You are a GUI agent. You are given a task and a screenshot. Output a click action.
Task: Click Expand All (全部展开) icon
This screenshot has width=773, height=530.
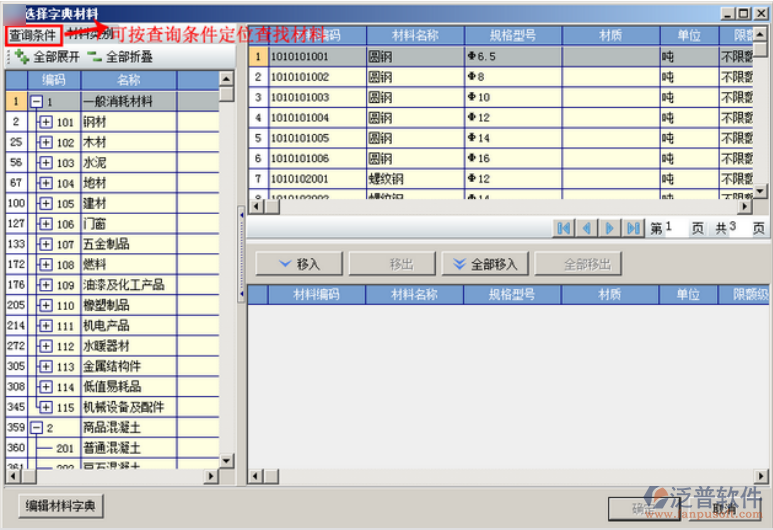[x=22, y=57]
